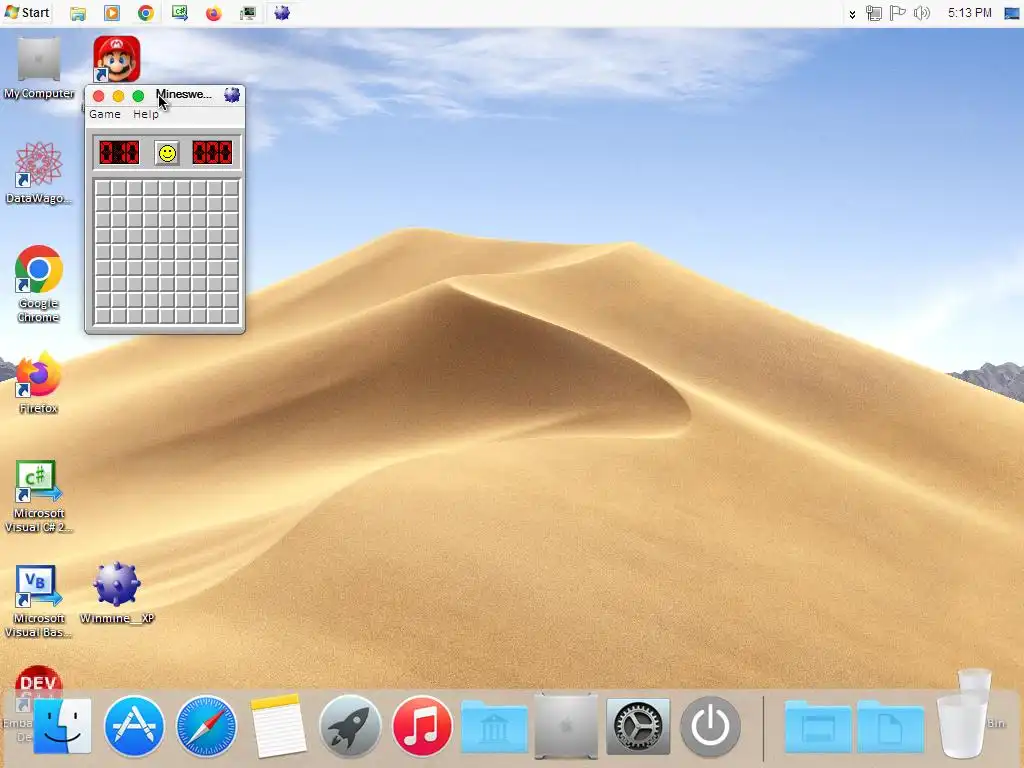Close Minesweeper with the red button
The width and height of the screenshot is (1024, 768).
point(99,96)
